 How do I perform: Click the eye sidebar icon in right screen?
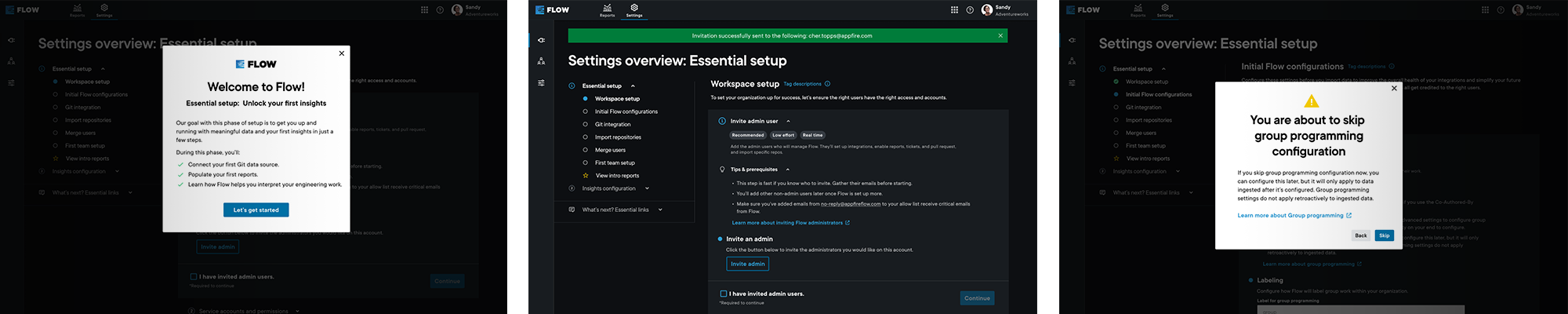click(x=1072, y=40)
